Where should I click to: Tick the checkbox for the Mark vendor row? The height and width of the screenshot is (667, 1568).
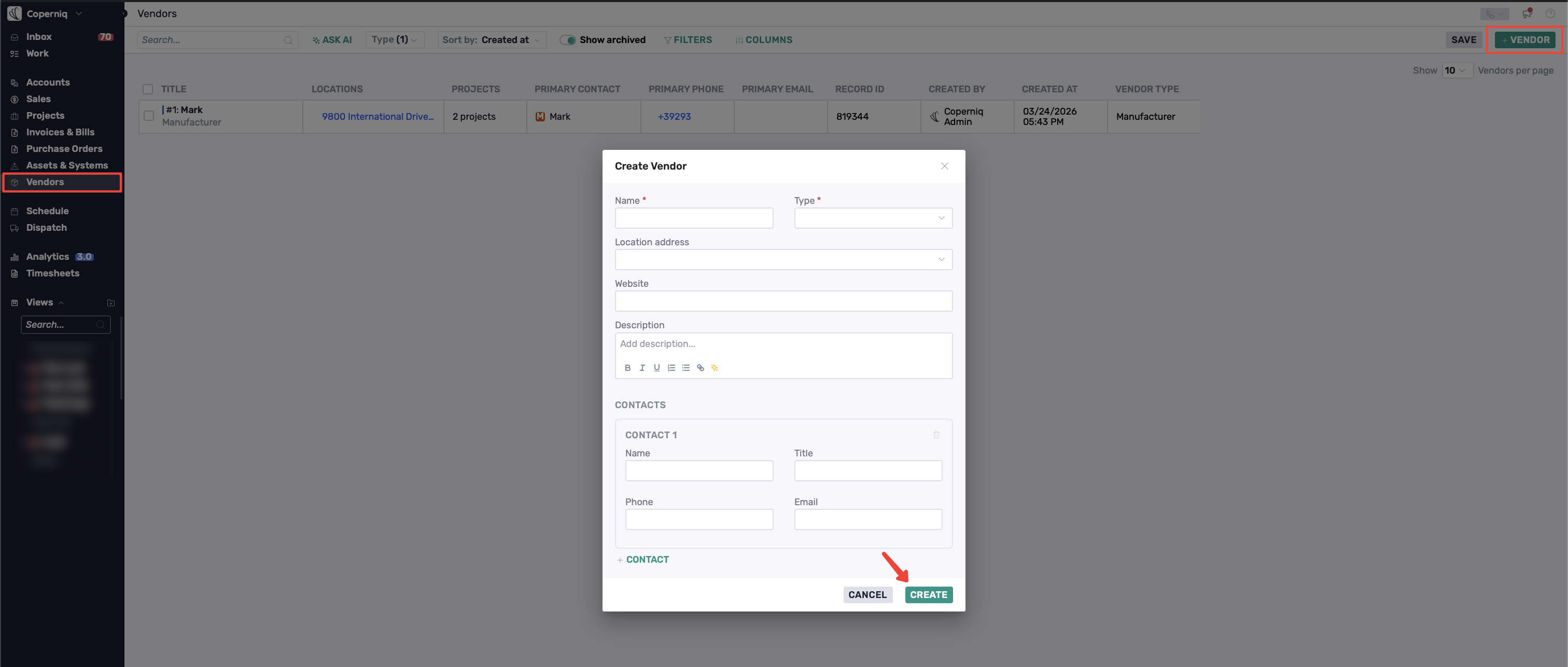pos(148,116)
